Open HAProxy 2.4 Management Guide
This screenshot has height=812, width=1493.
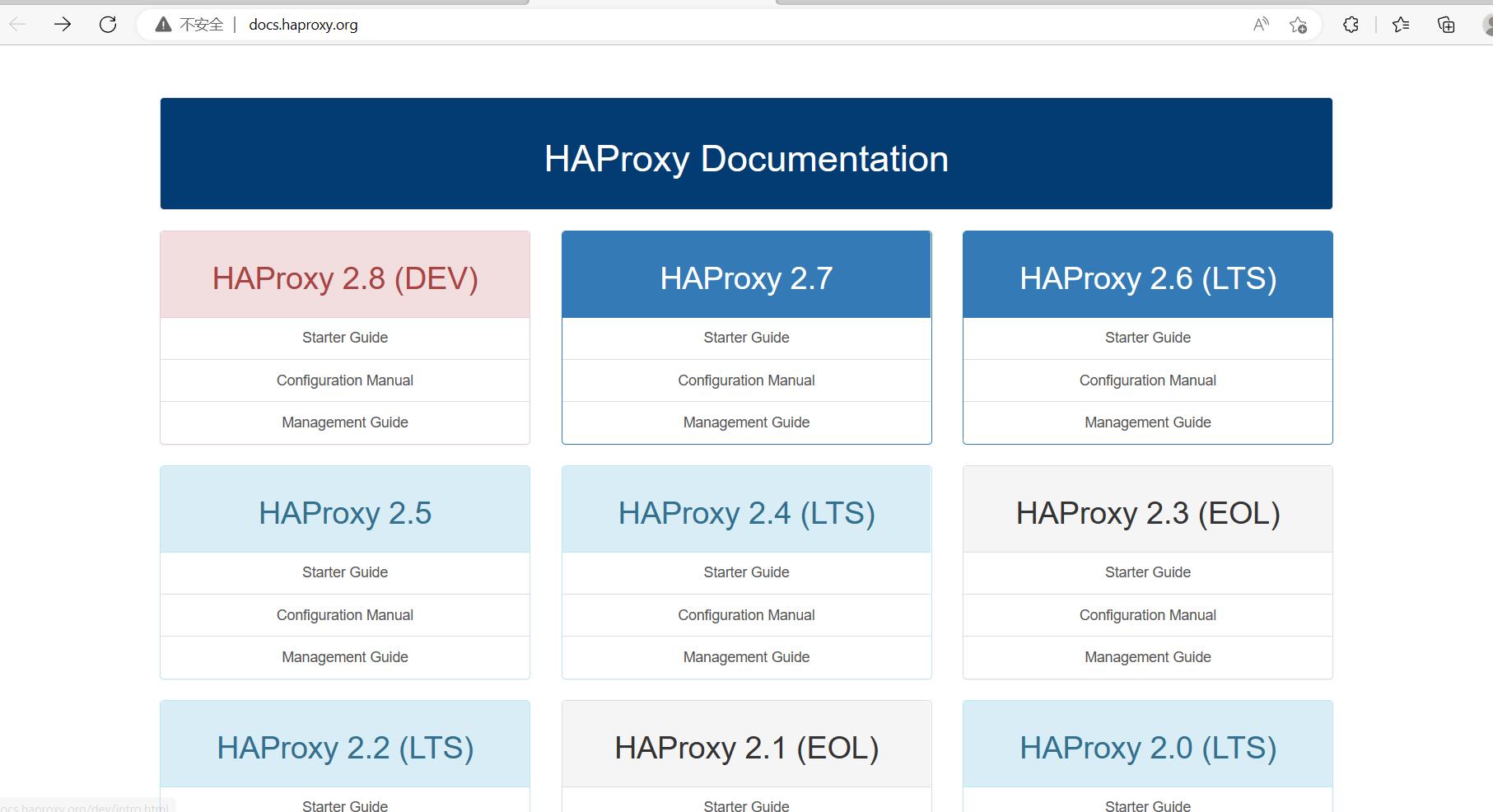click(746, 657)
